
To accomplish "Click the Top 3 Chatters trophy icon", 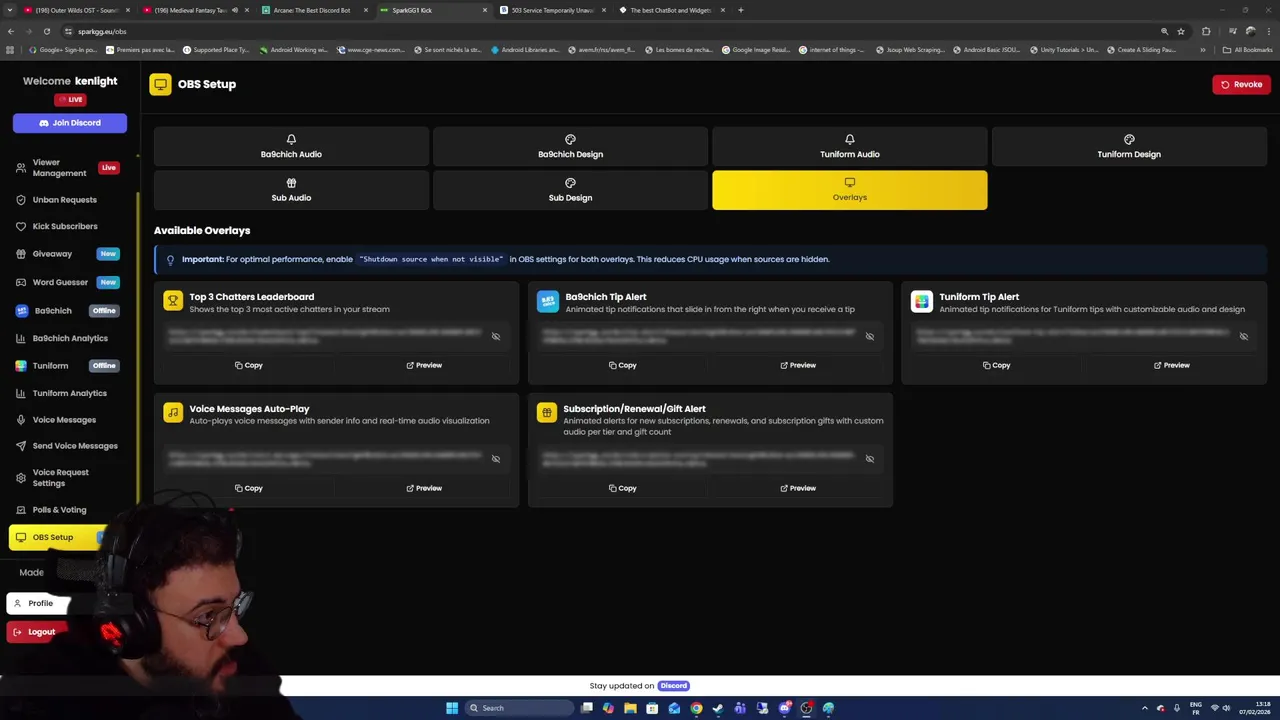I will [173, 301].
